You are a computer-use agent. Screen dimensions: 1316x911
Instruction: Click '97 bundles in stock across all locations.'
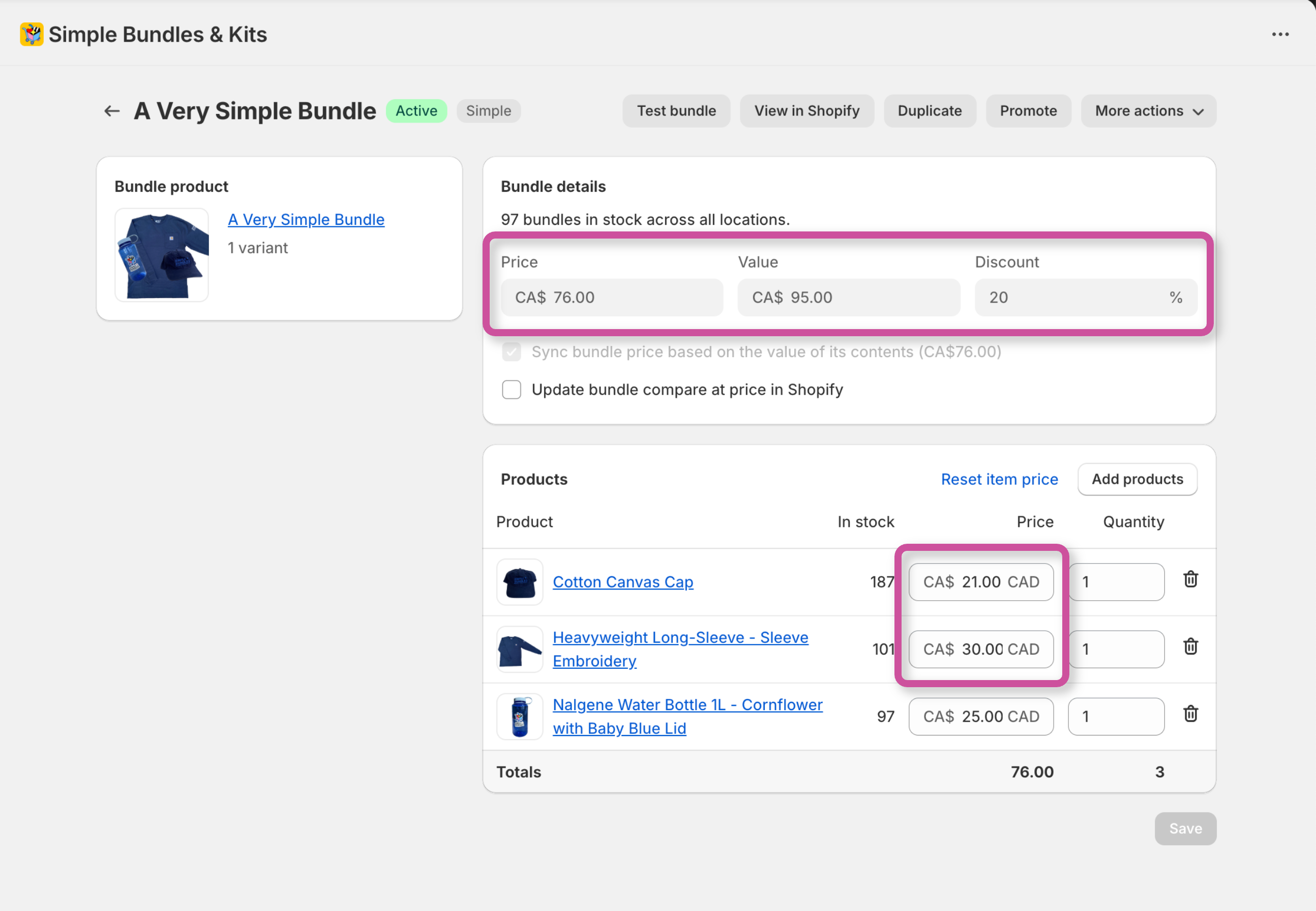tap(645, 219)
